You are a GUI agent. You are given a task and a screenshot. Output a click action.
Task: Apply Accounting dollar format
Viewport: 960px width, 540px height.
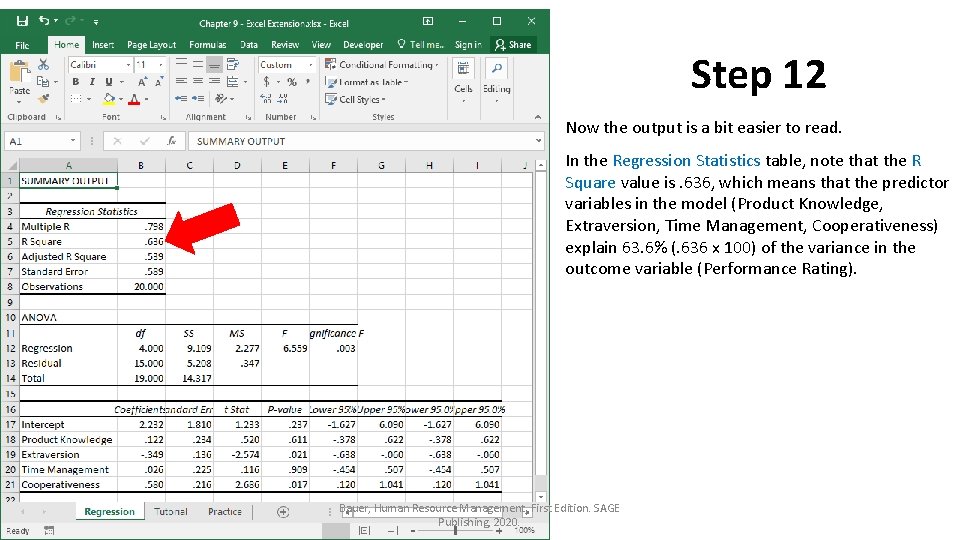pos(266,81)
